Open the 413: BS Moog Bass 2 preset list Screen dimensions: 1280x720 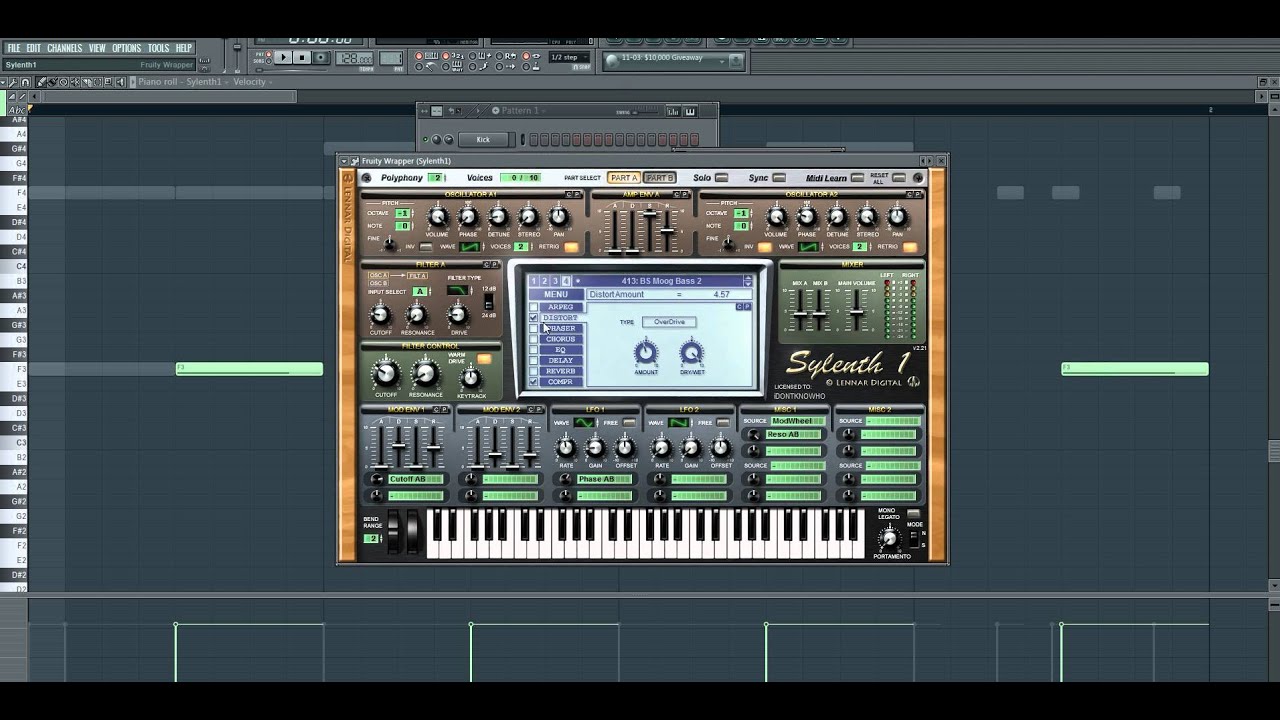pos(659,281)
